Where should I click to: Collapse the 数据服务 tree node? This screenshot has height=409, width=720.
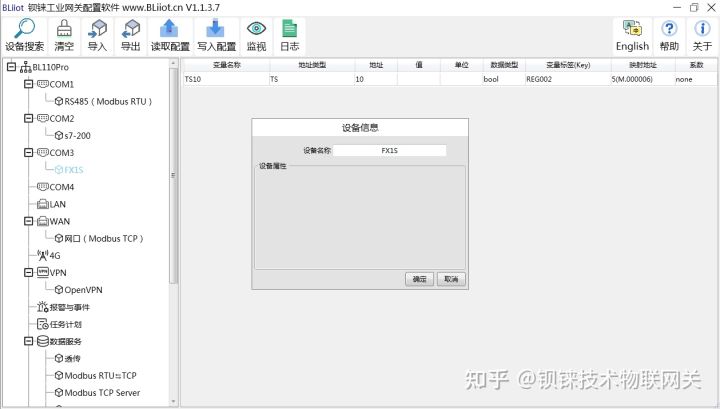(x=28, y=341)
